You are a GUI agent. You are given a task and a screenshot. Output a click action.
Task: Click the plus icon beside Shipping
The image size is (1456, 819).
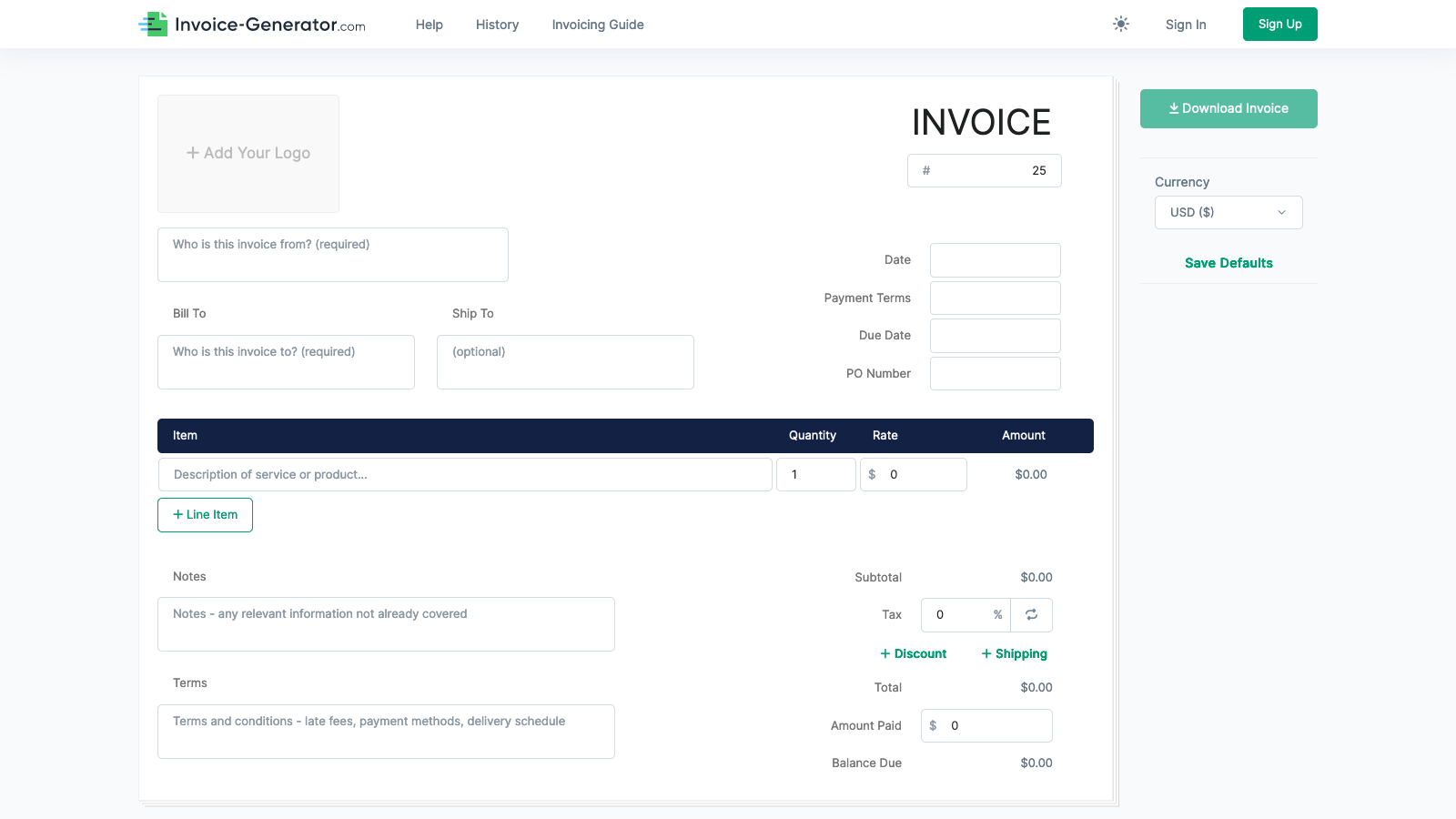[x=986, y=653]
